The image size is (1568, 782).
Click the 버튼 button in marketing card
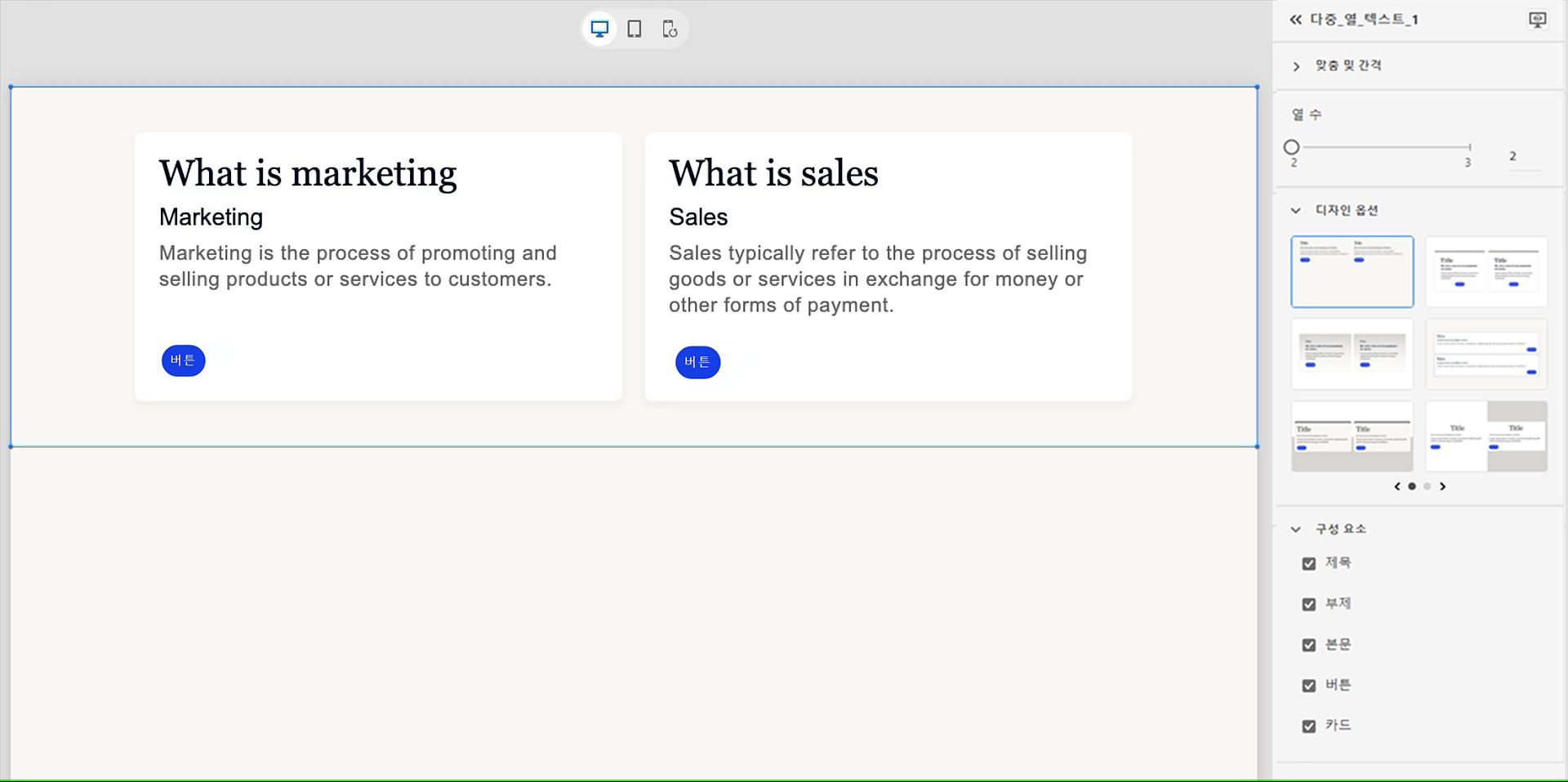coord(183,360)
